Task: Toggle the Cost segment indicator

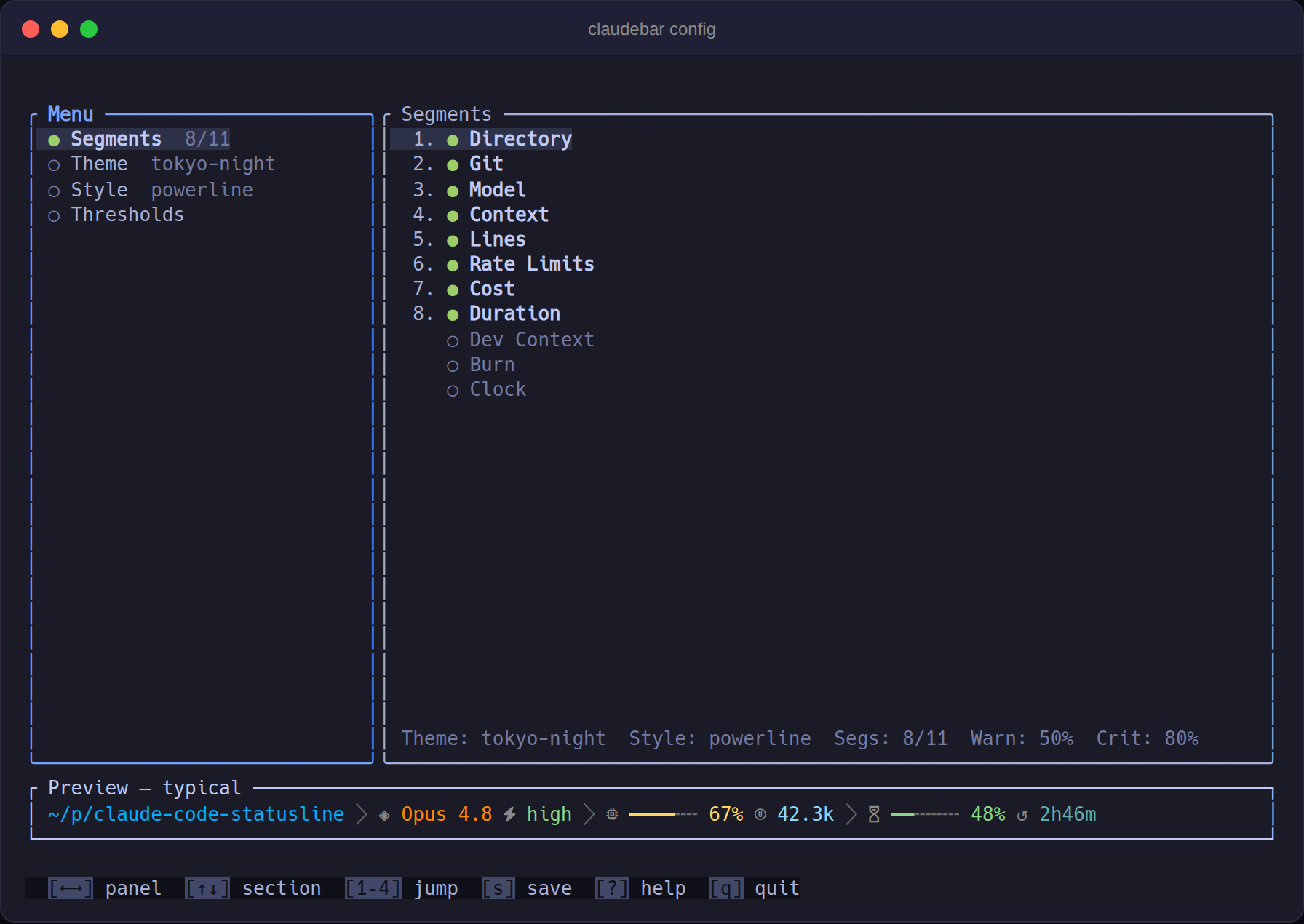Action: [453, 290]
